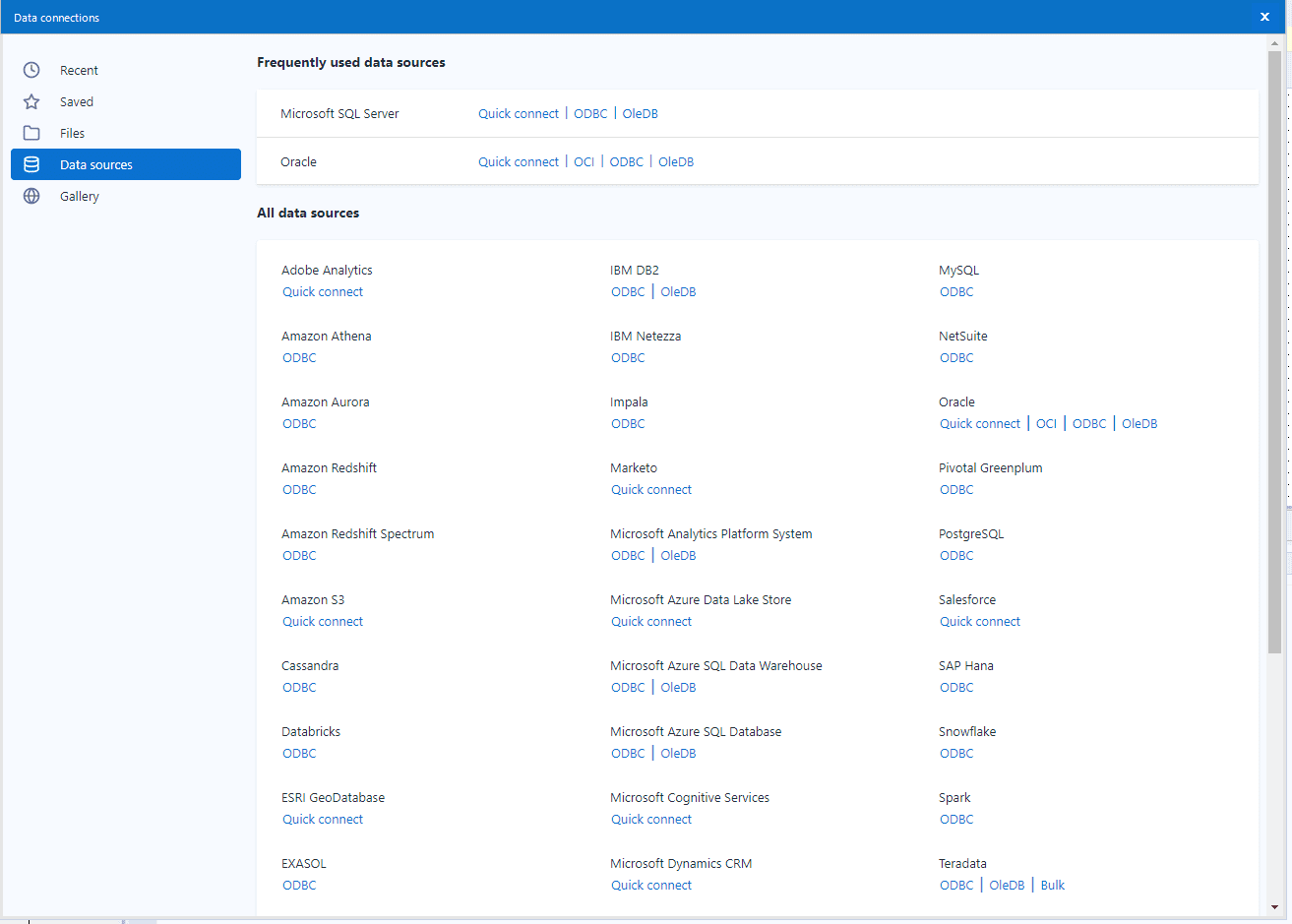Click the folder icon for Files

coord(31,133)
